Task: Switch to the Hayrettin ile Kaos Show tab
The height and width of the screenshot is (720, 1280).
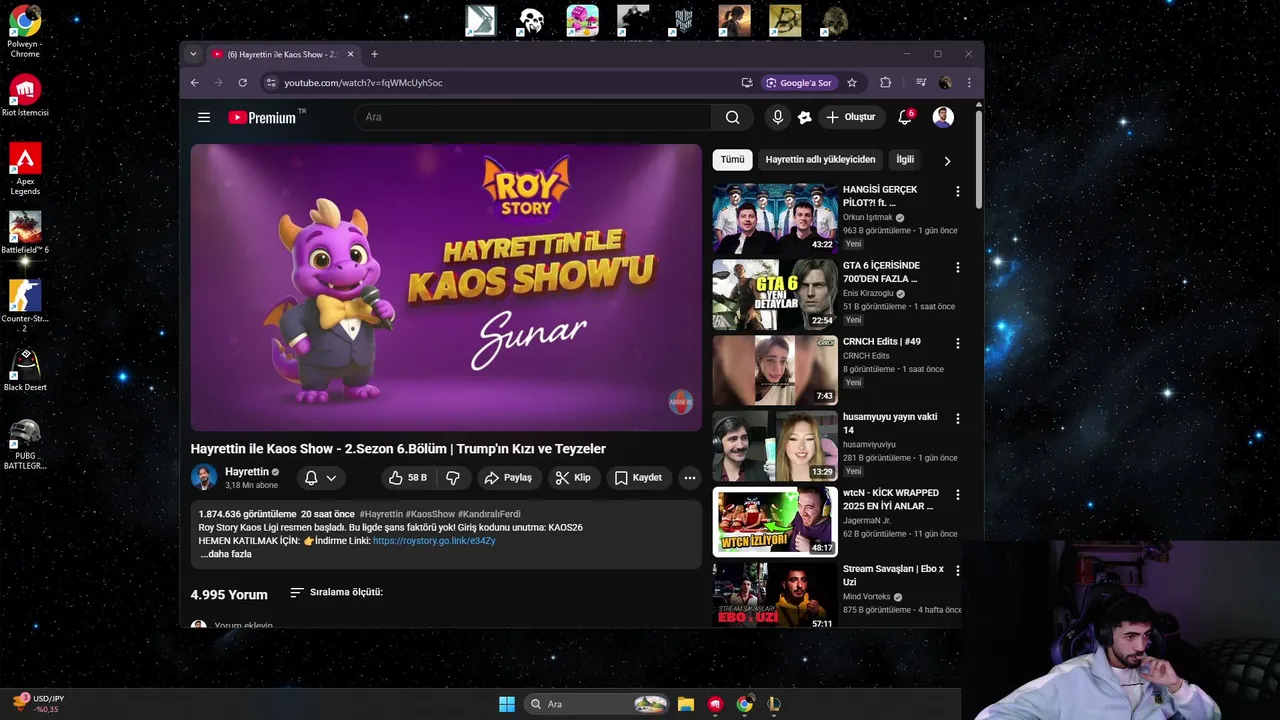Action: click(x=283, y=54)
